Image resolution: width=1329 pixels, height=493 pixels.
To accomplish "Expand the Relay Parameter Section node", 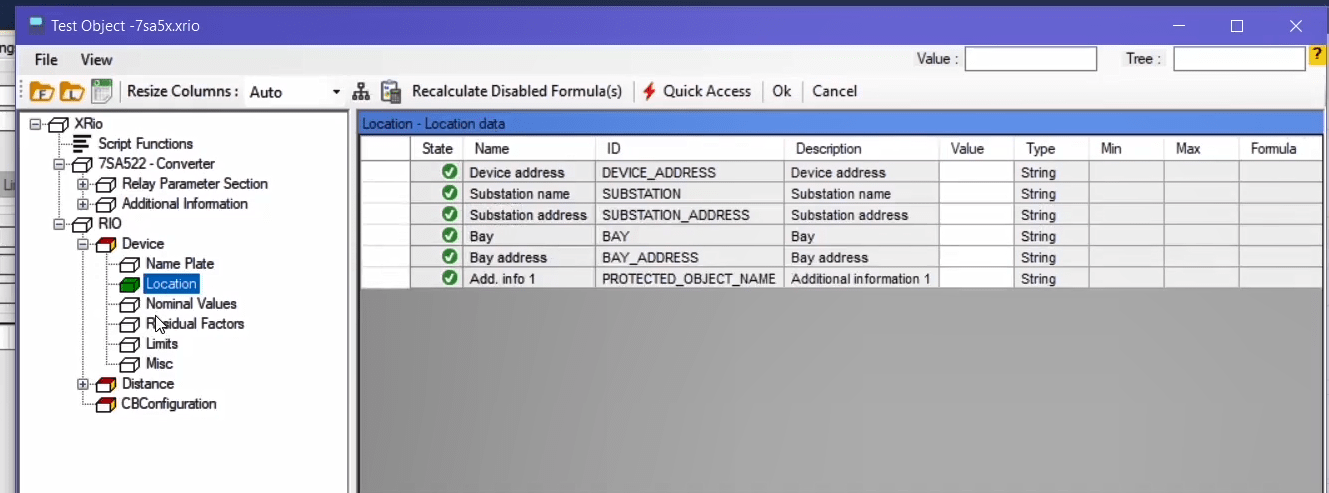I will (83, 184).
